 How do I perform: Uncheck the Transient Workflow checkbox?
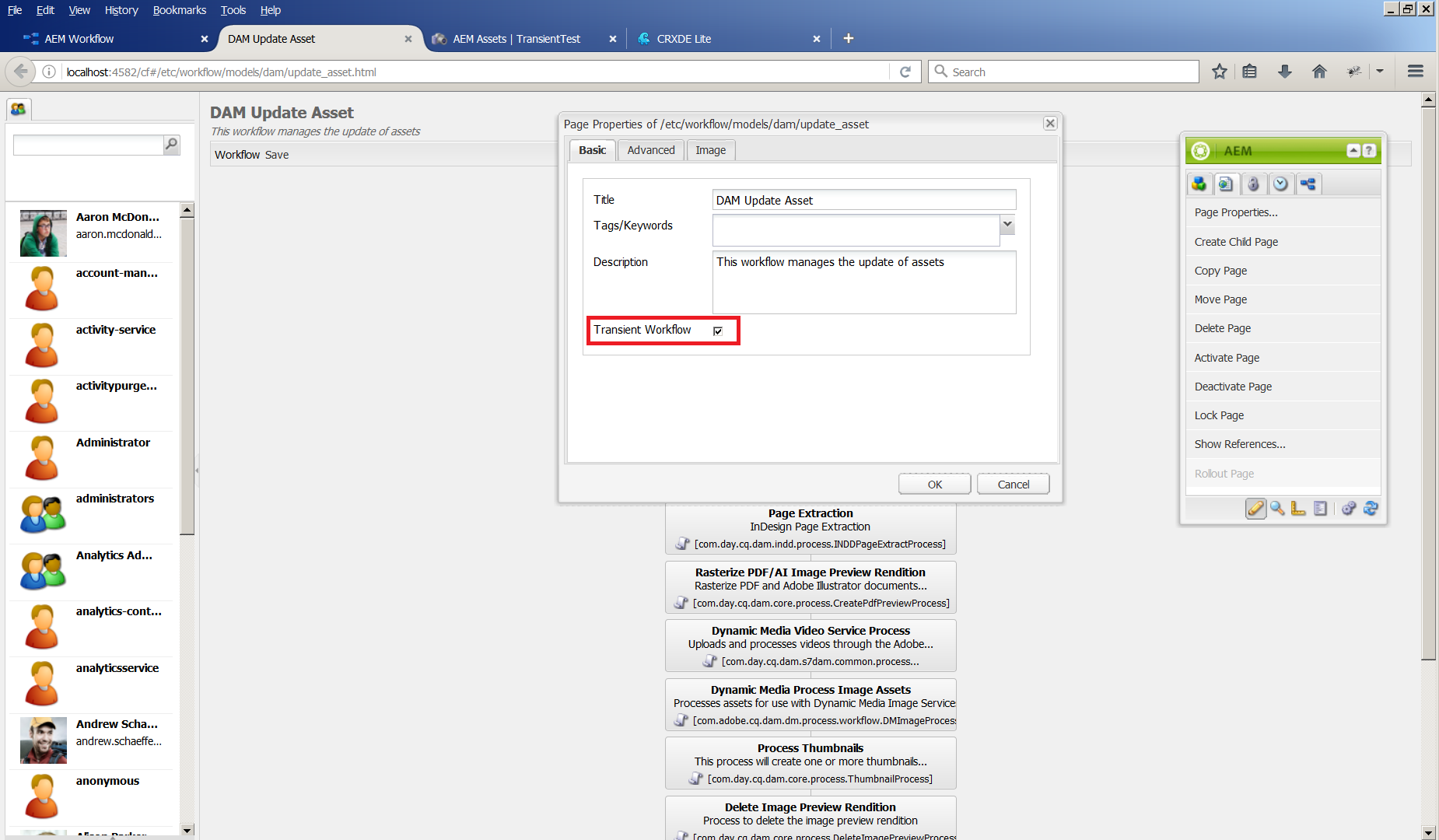718,331
